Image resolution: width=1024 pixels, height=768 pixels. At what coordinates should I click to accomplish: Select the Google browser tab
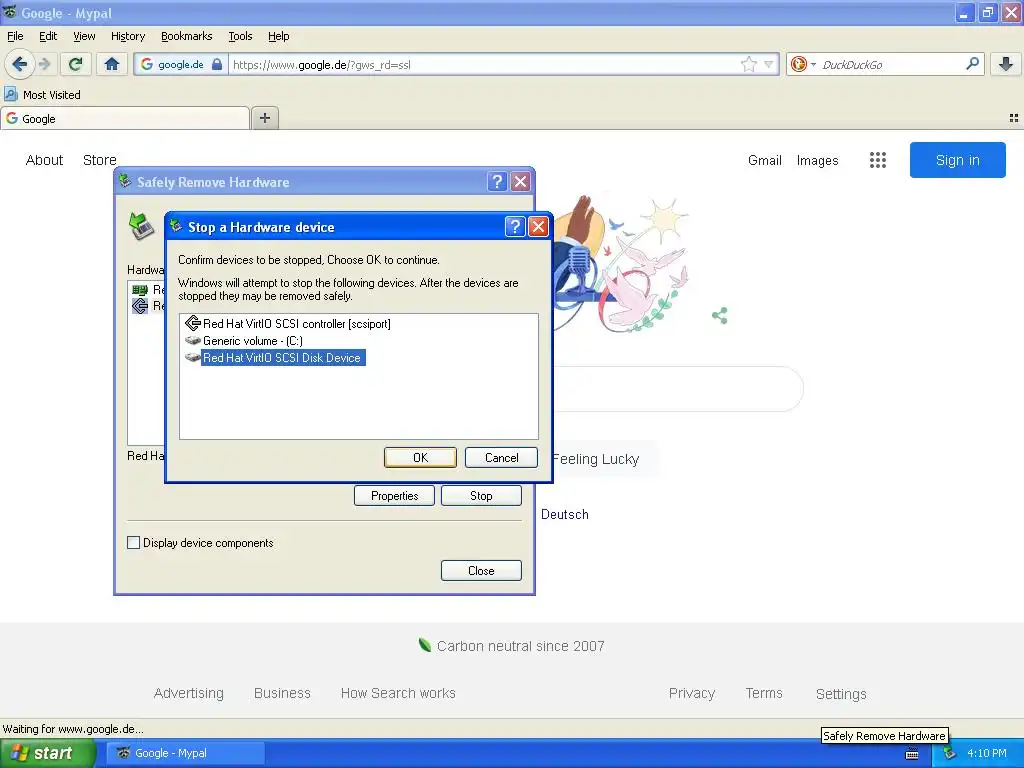pos(125,118)
